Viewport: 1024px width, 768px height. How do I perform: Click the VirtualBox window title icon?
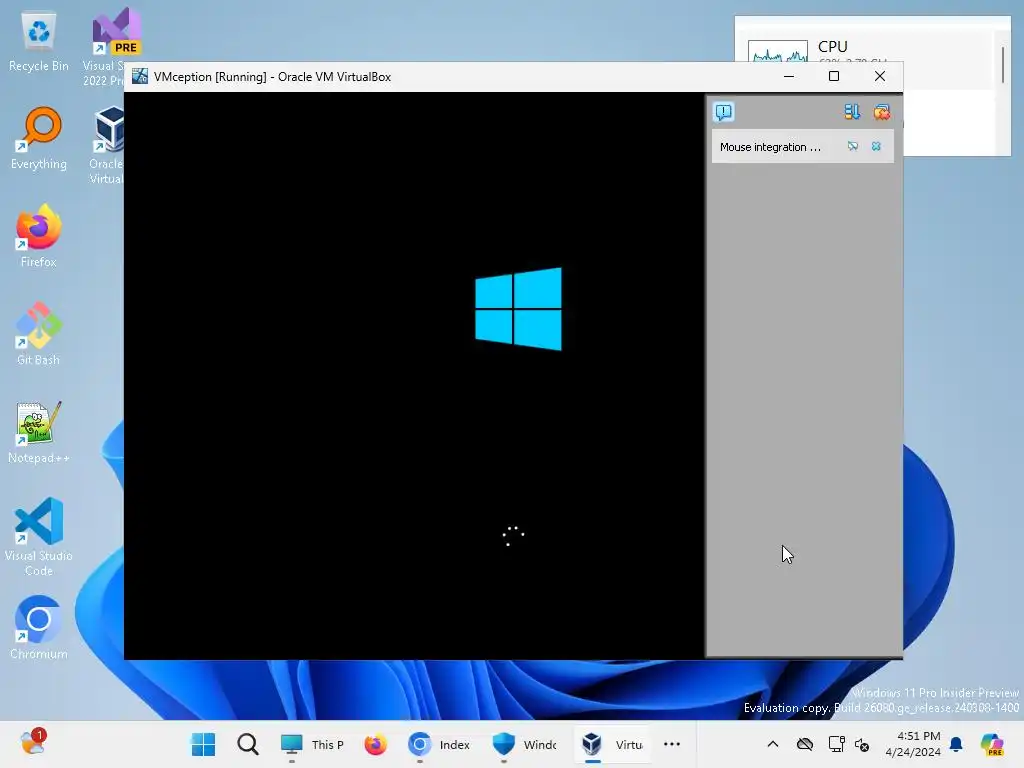tap(140, 76)
